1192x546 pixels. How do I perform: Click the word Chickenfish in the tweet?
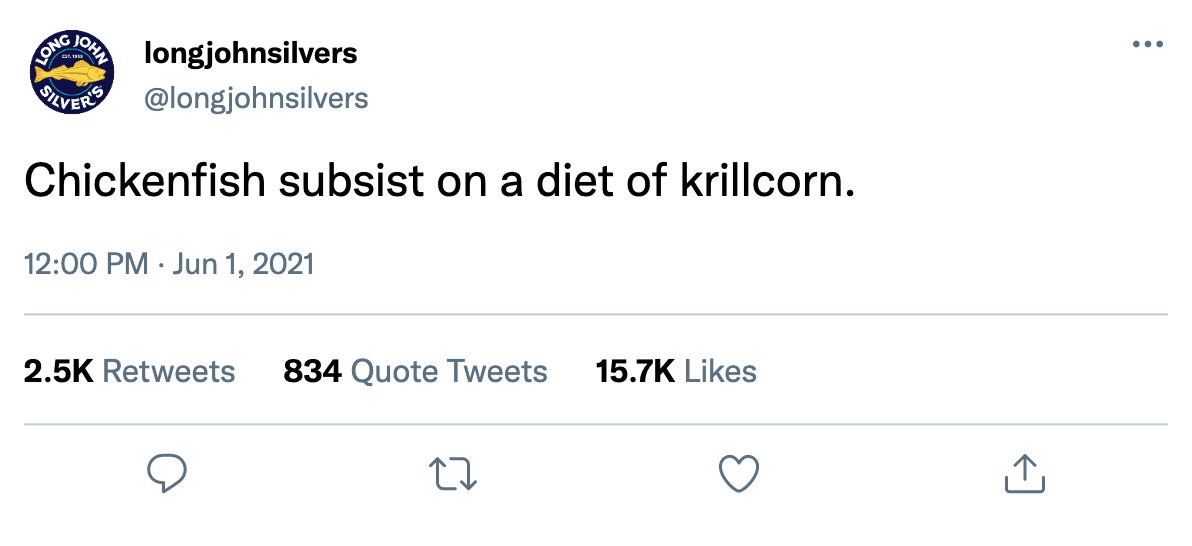click(x=145, y=183)
